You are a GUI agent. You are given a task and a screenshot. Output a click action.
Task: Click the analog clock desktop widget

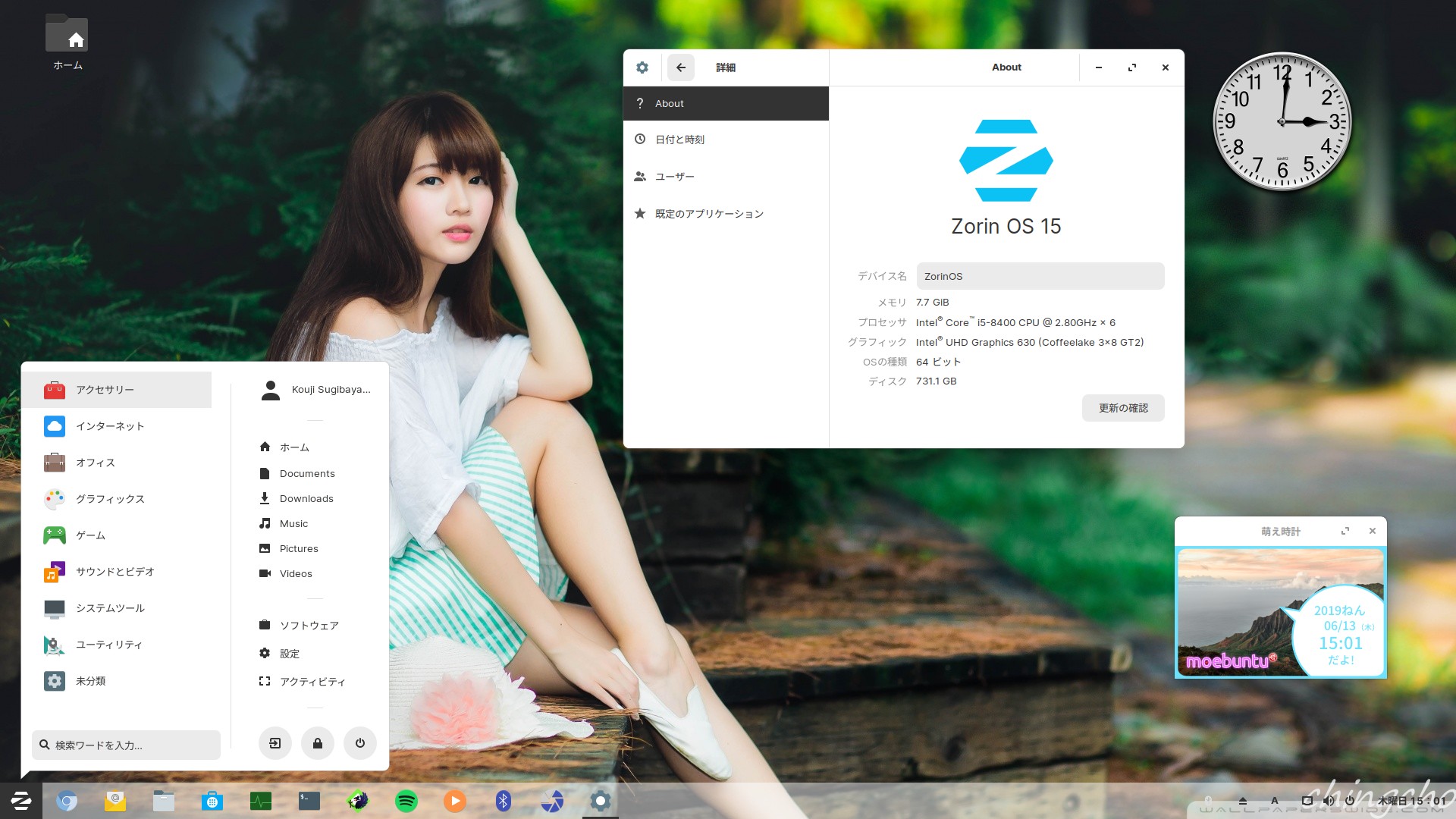click(x=1282, y=121)
